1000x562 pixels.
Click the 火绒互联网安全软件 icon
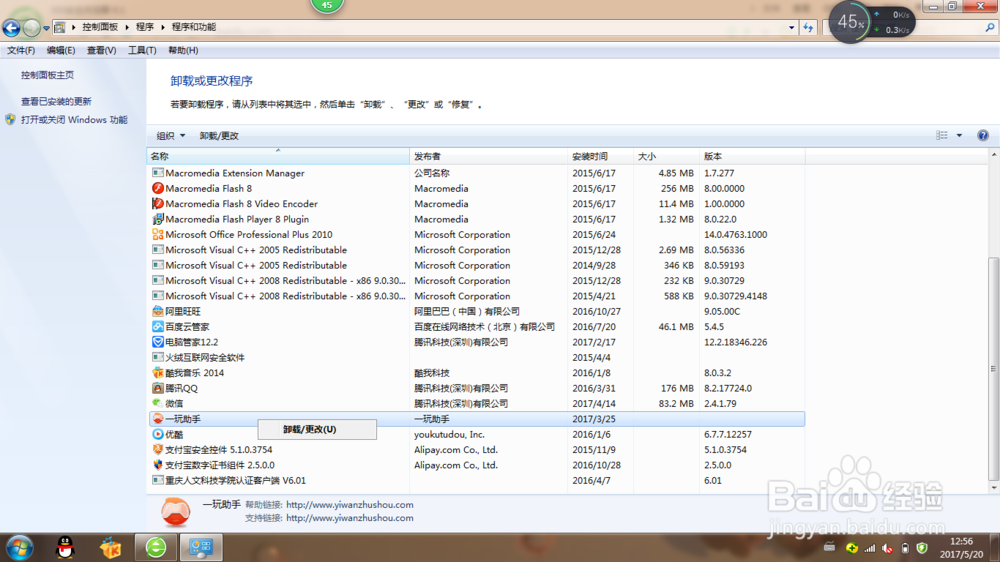(x=158, y=357)
